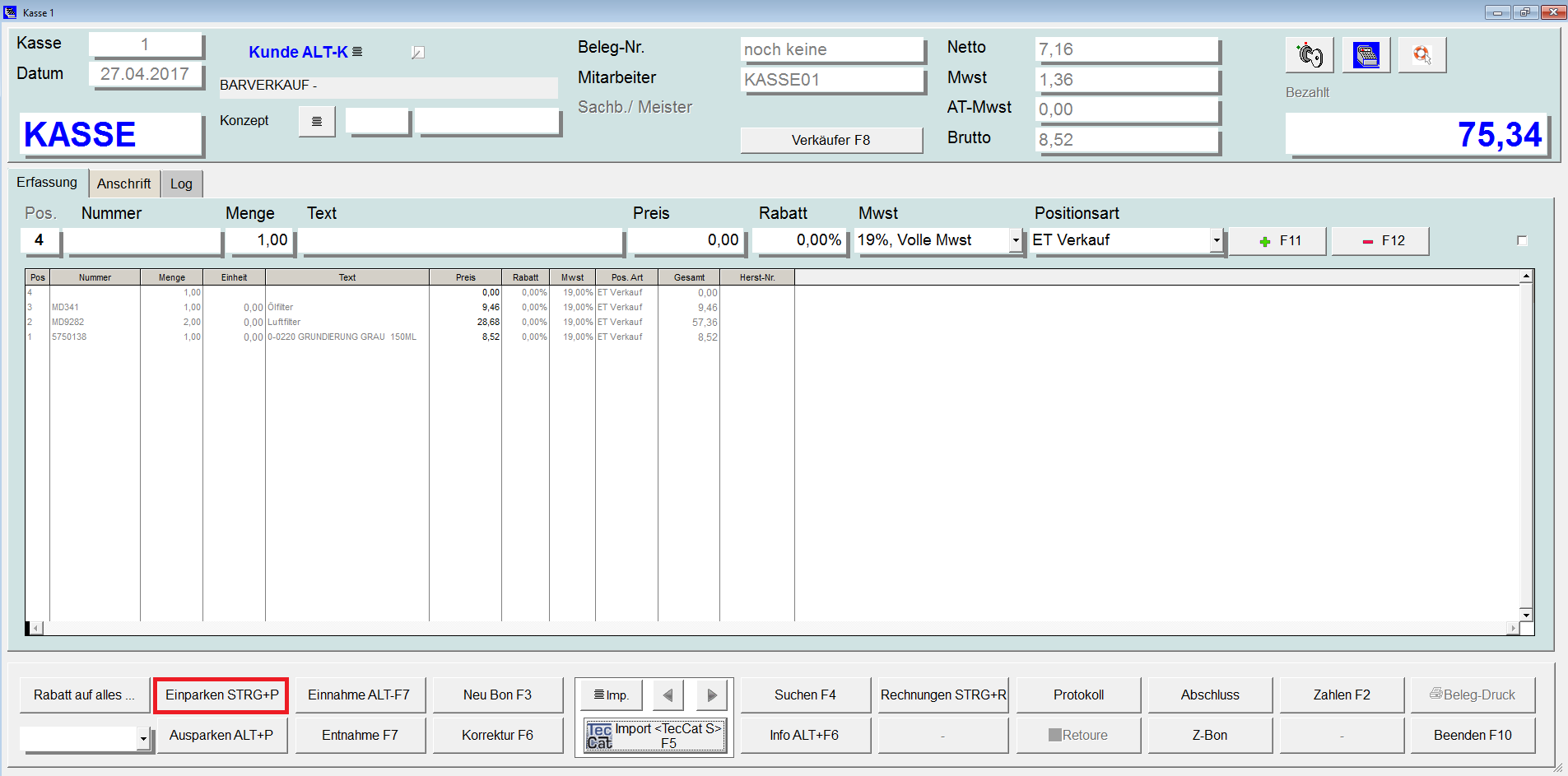Click the Rabatt field showing 0,00%

click(x=799, y=241)
